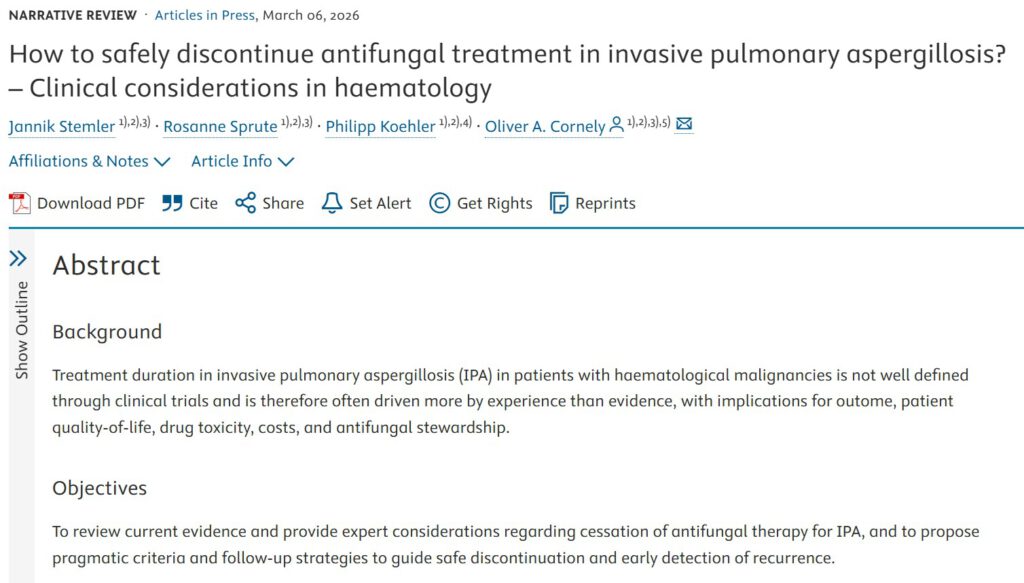
Task: Click the Abstract heading
Action: [x=106, y=265]
